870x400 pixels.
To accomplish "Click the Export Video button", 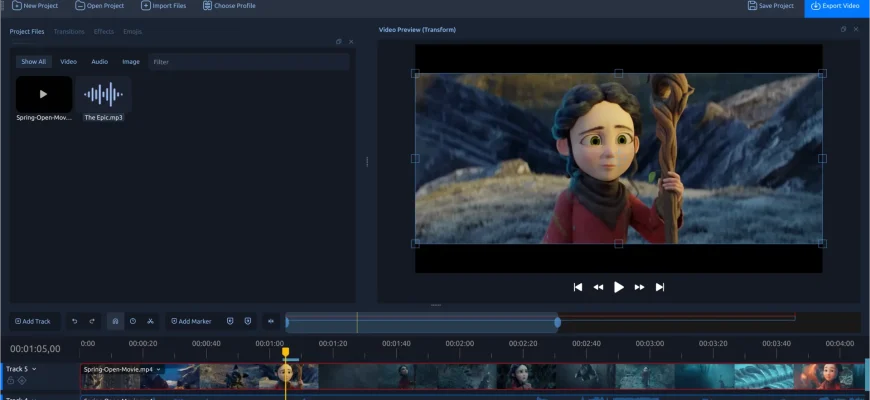I will [x=835, y=6].
